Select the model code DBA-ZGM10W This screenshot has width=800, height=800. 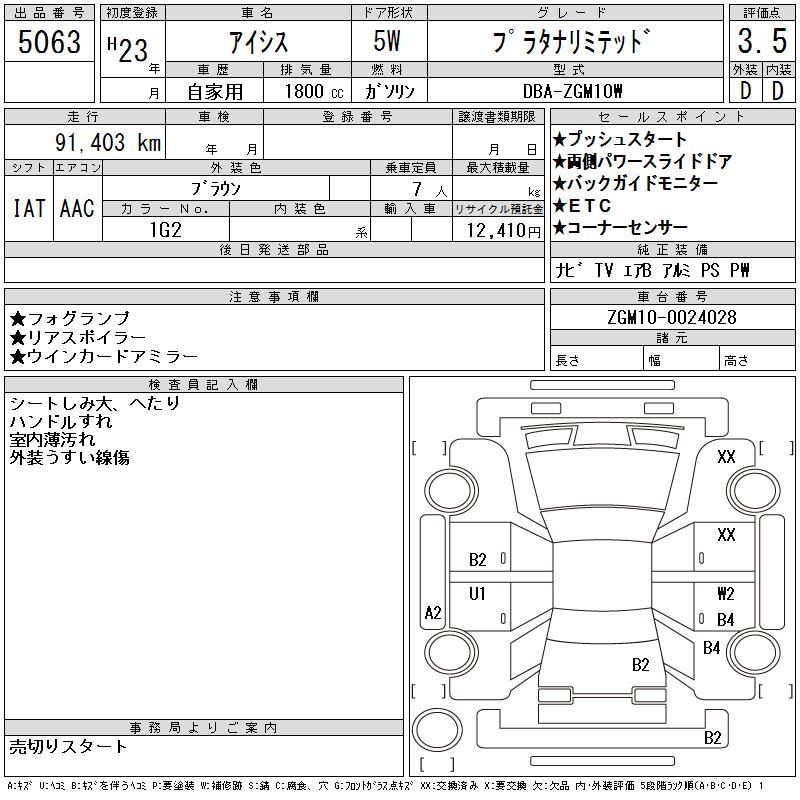572,91
